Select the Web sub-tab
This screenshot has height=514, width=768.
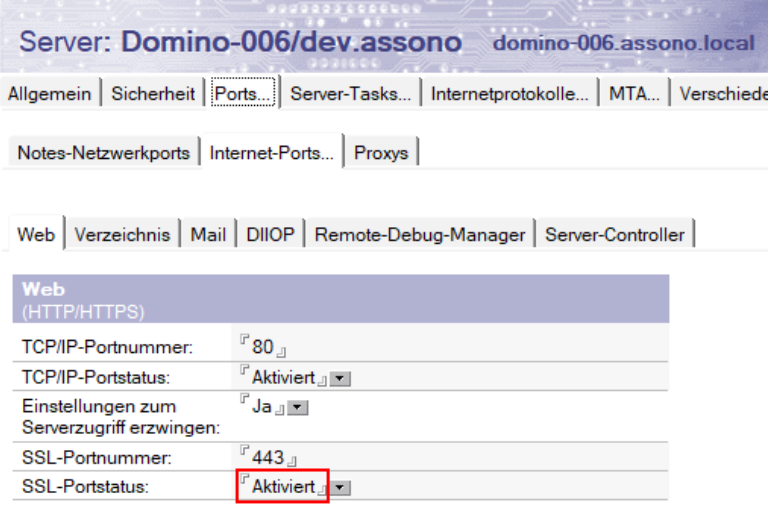click(x=36, y=234)
